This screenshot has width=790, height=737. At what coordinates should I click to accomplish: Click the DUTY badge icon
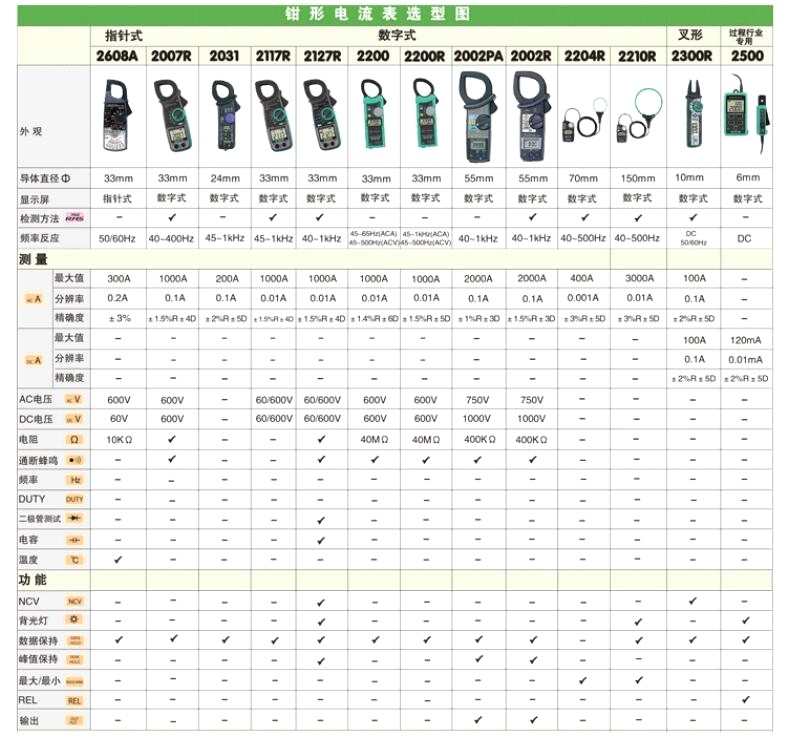coord(74,499)
